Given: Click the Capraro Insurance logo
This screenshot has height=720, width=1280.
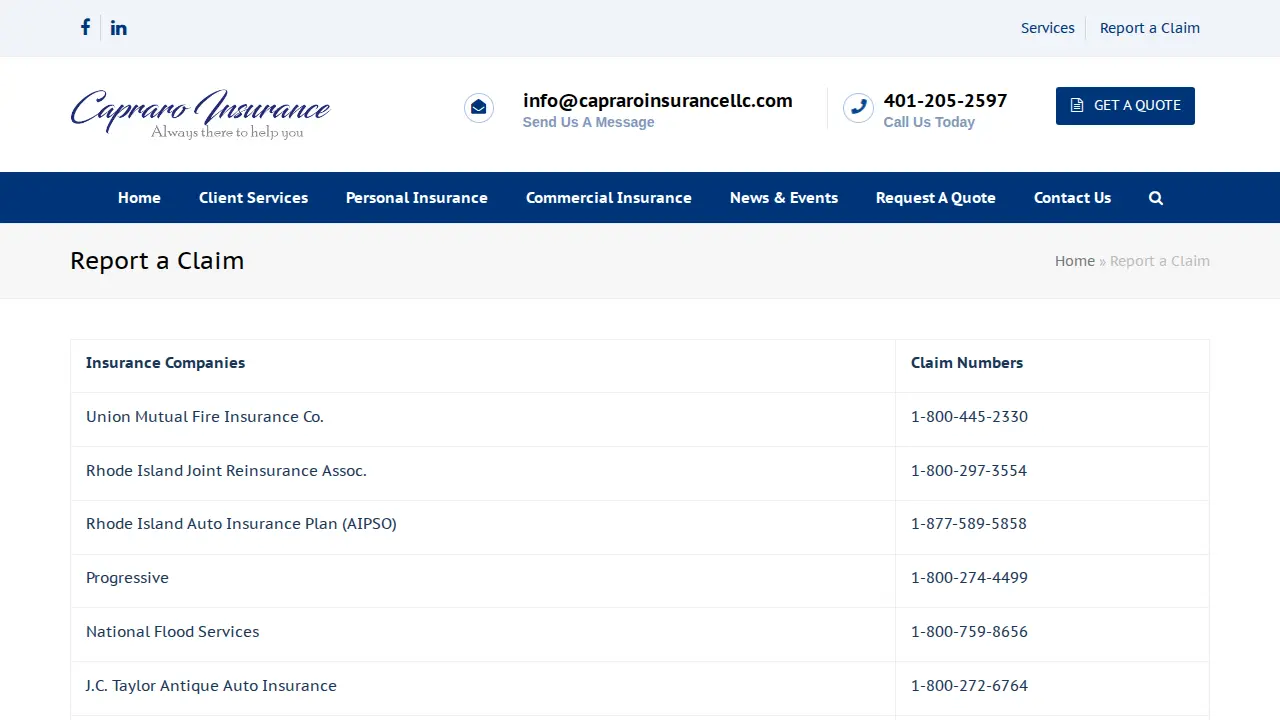Looking at the screenshot, I should (x=200, y=114).
